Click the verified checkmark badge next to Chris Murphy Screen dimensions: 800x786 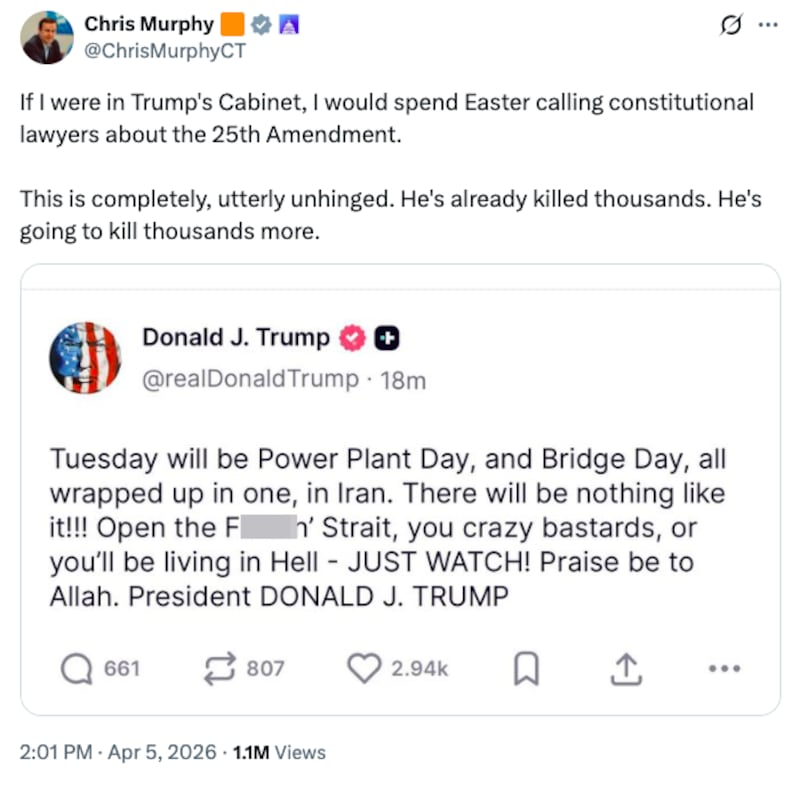point(258,23)
